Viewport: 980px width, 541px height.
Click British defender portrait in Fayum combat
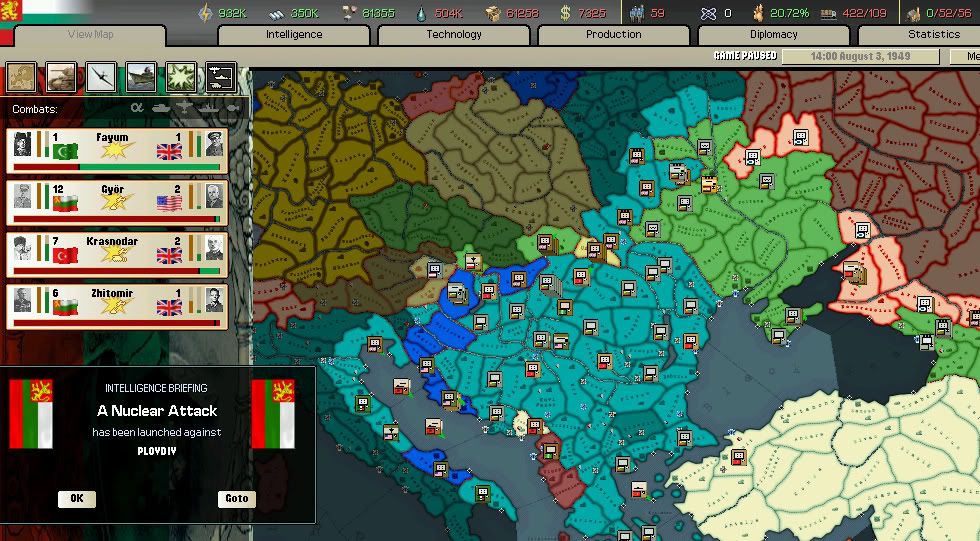(x=214, y=144)
